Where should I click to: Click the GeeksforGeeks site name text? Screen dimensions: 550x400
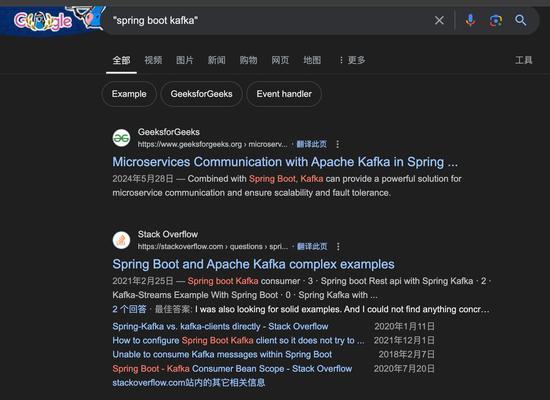[169, 132]
